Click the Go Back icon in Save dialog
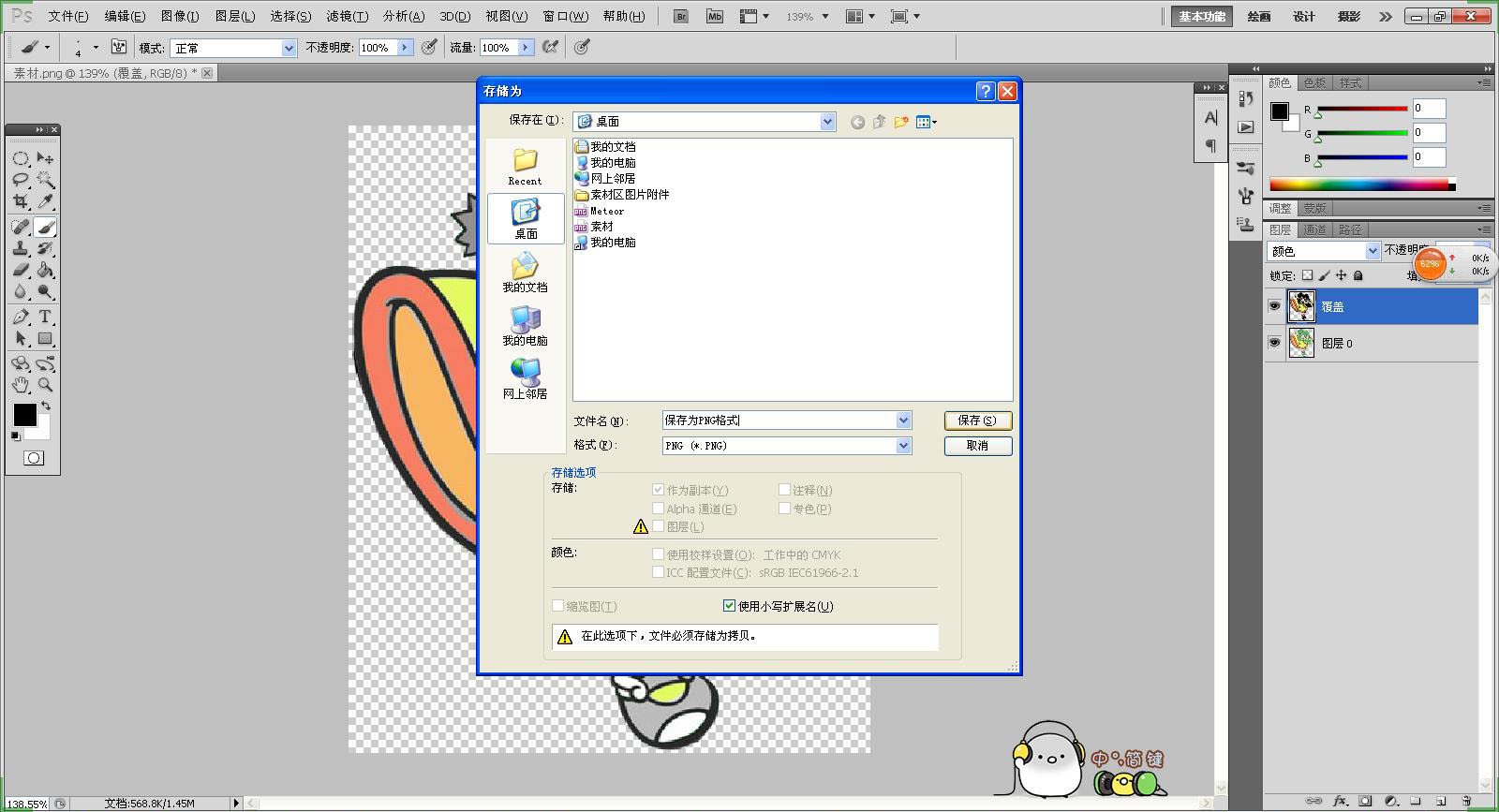The image size is (1499, 812). (857, 122)
